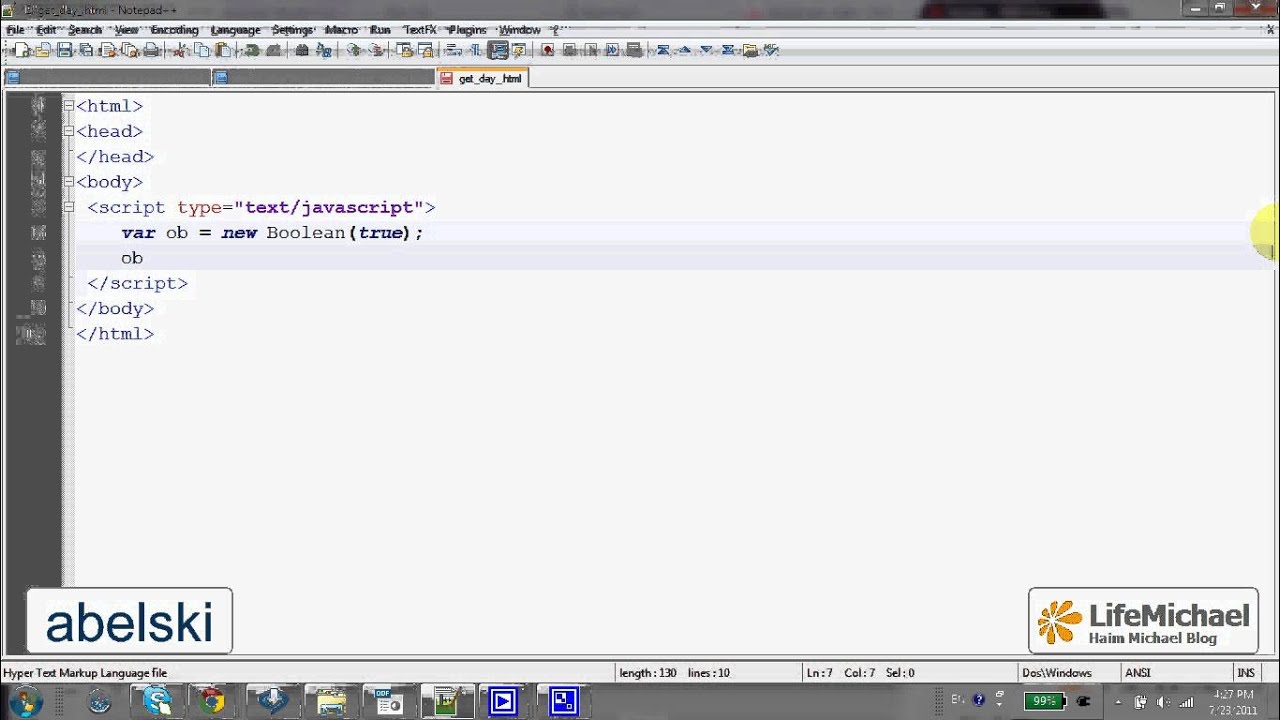Image resolution: width=1280 pixels, height=720 pixels.
Task: Open the Encoding menu
Action: coord(174,30)
